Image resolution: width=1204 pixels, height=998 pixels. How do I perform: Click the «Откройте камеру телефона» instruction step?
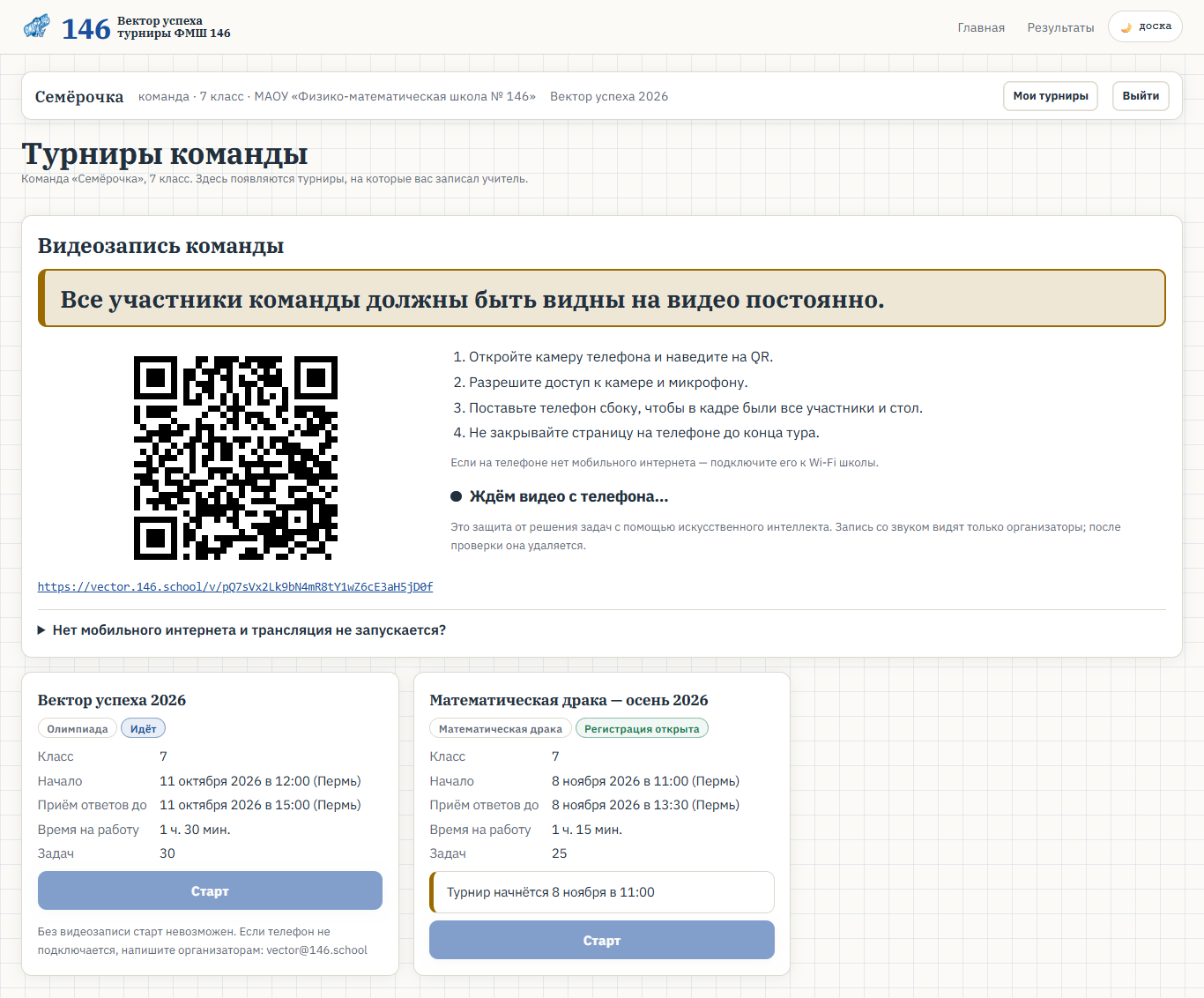point(621,357)
